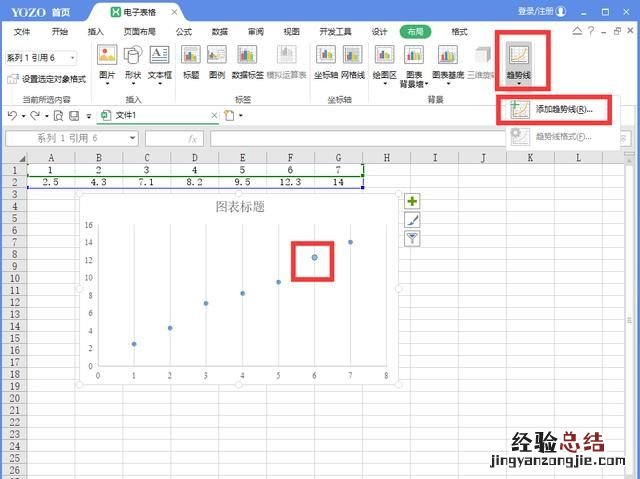The height and width of the screenshot is (479, 640).
Task: Switch to the 视图 ribbon tab
Action: click(291, 32)
